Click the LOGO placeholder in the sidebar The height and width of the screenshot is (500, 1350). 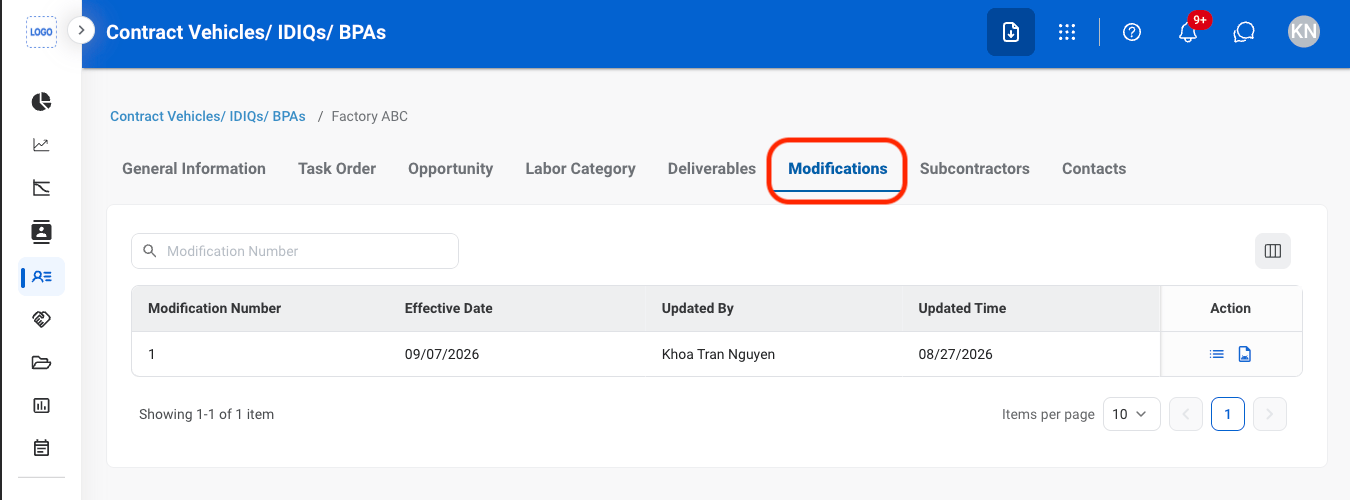[x=41, y=32]
